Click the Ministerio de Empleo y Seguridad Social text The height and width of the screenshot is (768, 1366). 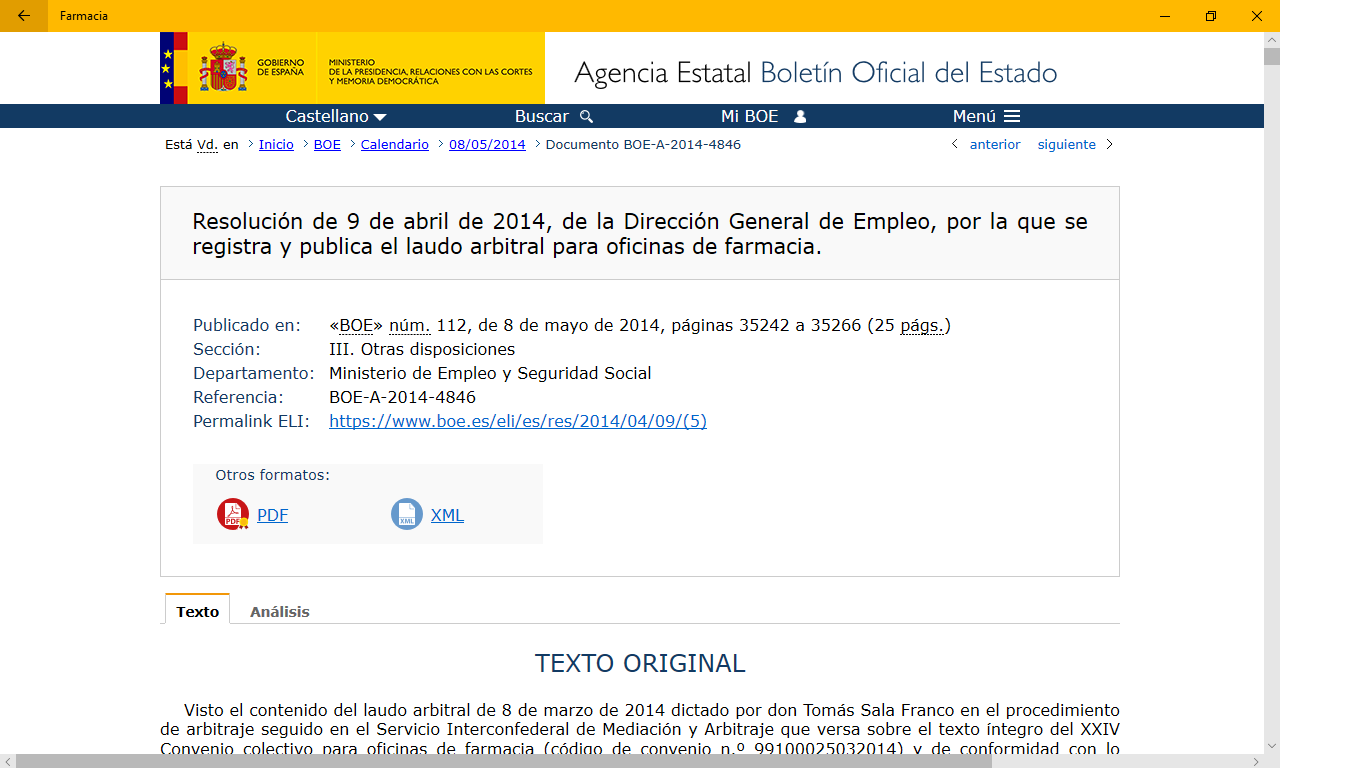pyautogui.click(x=490, y=373)
